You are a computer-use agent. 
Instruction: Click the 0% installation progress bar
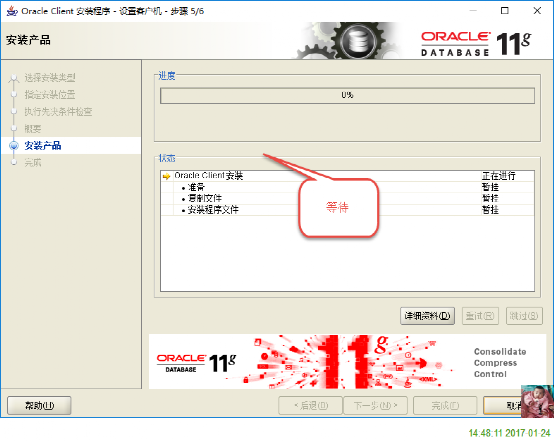[347, 95]
